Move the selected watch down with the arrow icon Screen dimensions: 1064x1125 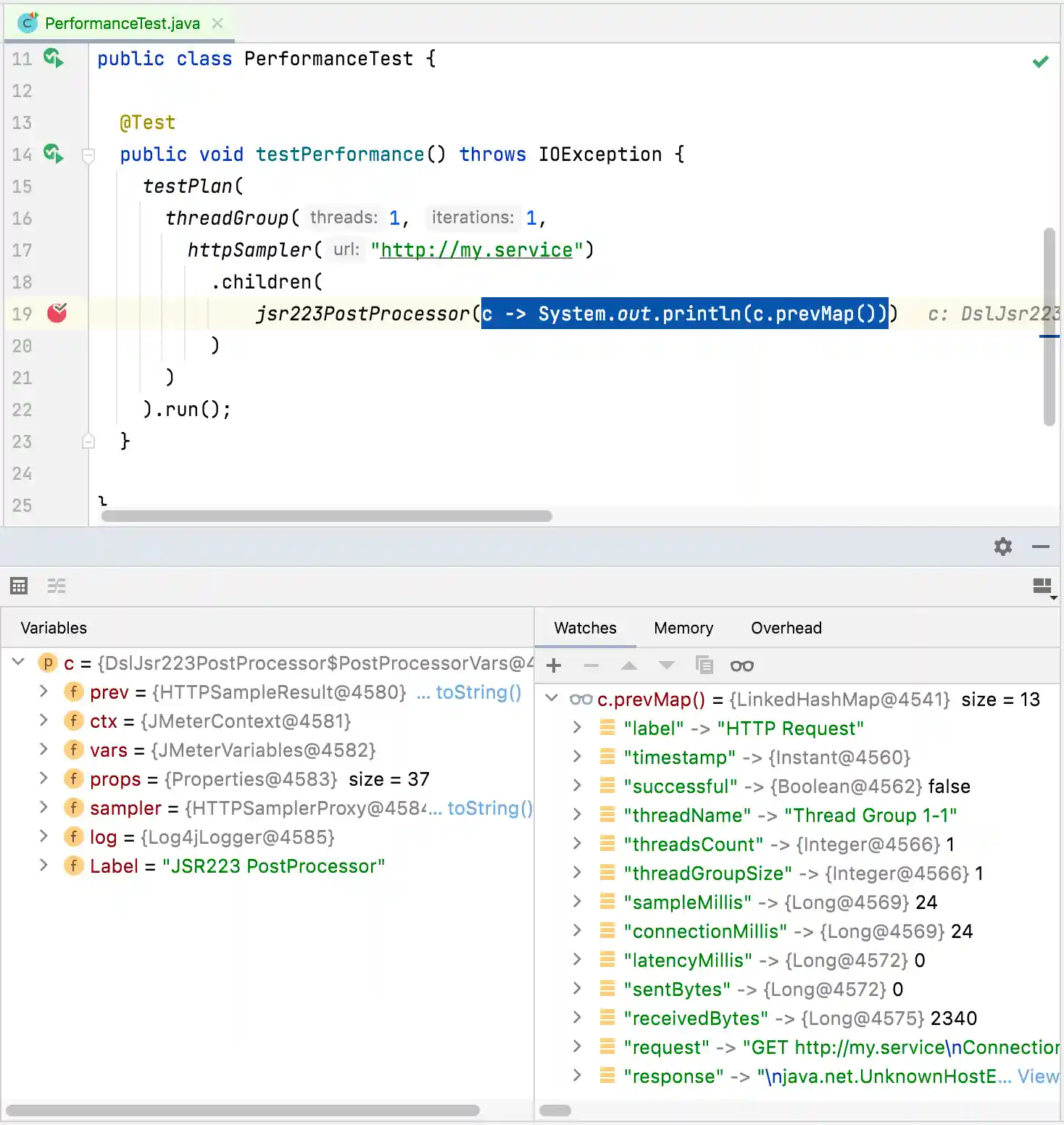[x=666, y=665]
